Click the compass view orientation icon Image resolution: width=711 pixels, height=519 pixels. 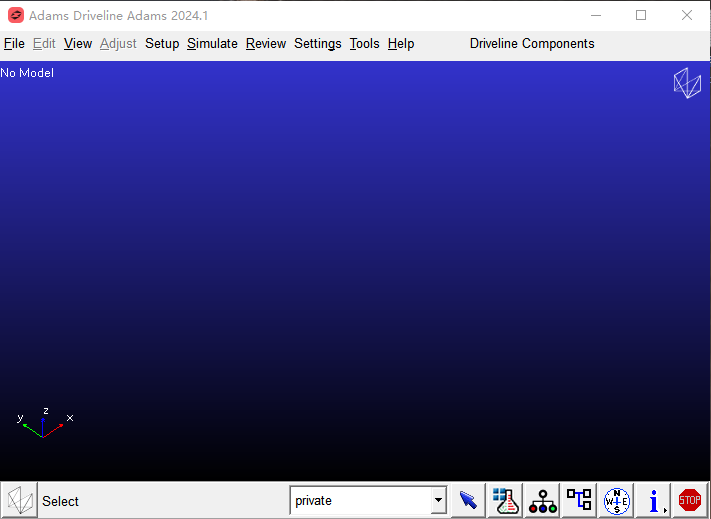(617, 500)
